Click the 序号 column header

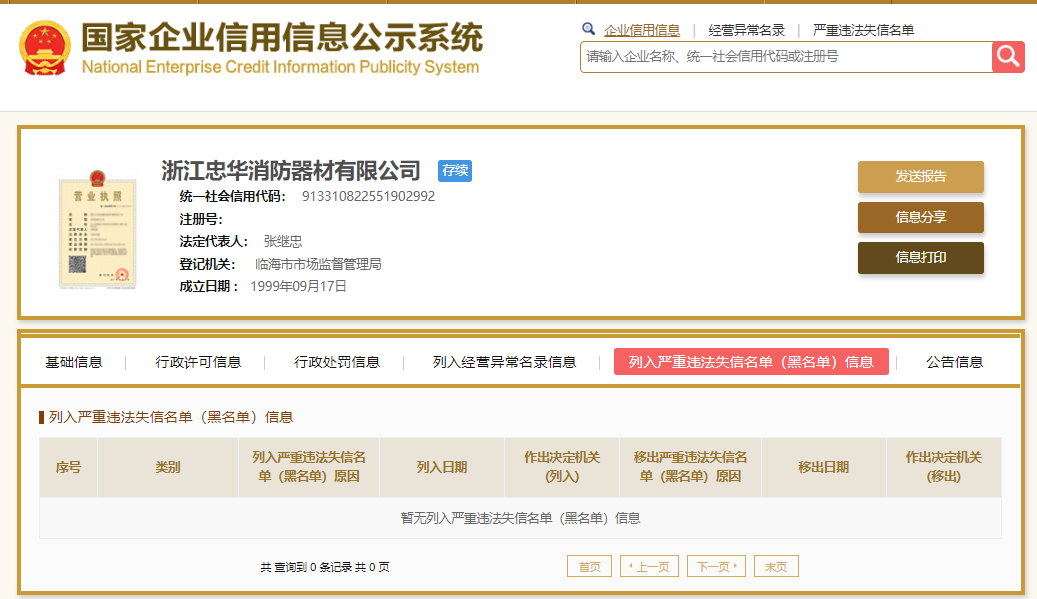coord(68,467)
